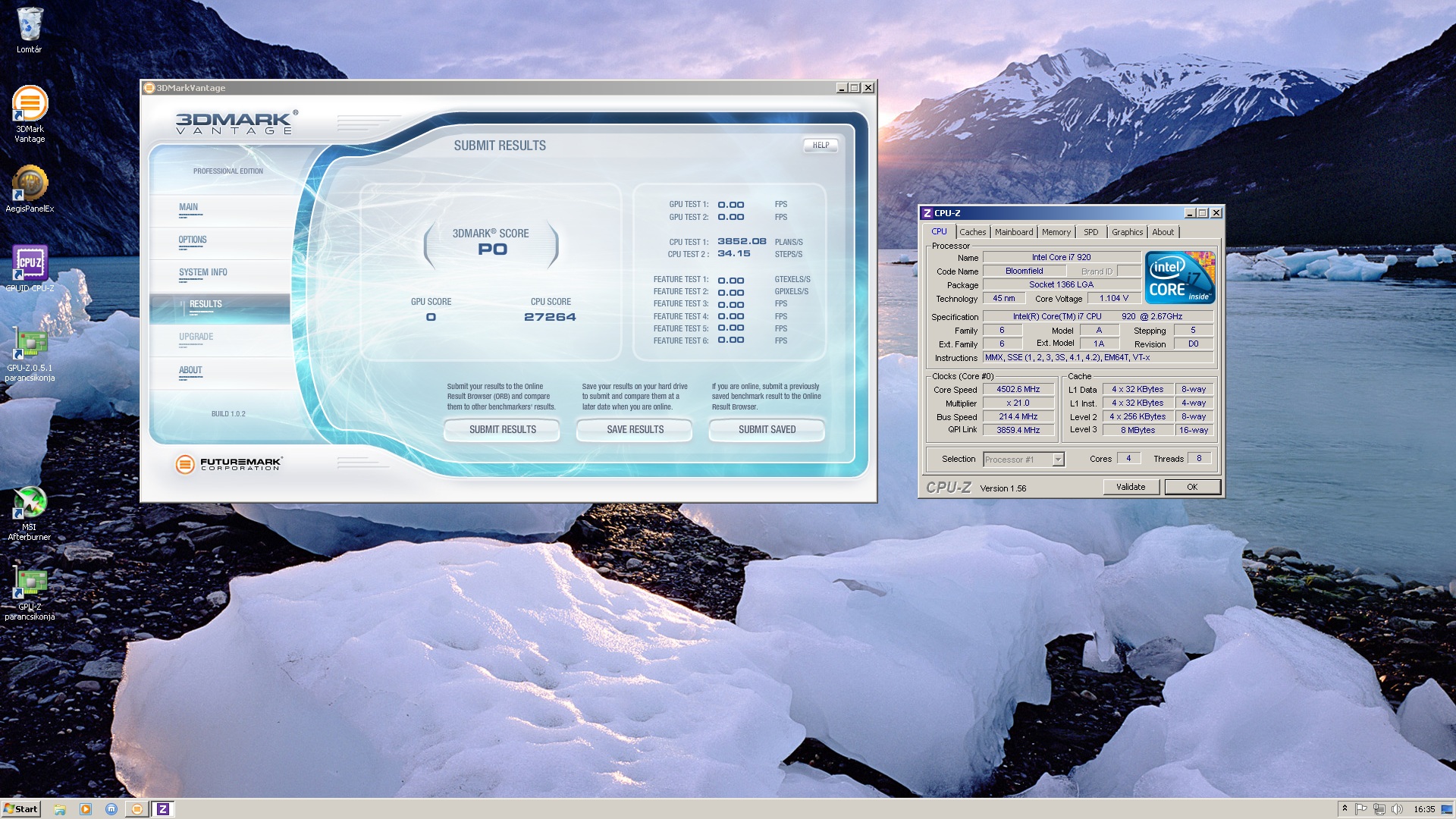Screen dimensions: 1456x819
Task: Open OPTIONS section in 3DMark Vantage
Action: point(220,243)
